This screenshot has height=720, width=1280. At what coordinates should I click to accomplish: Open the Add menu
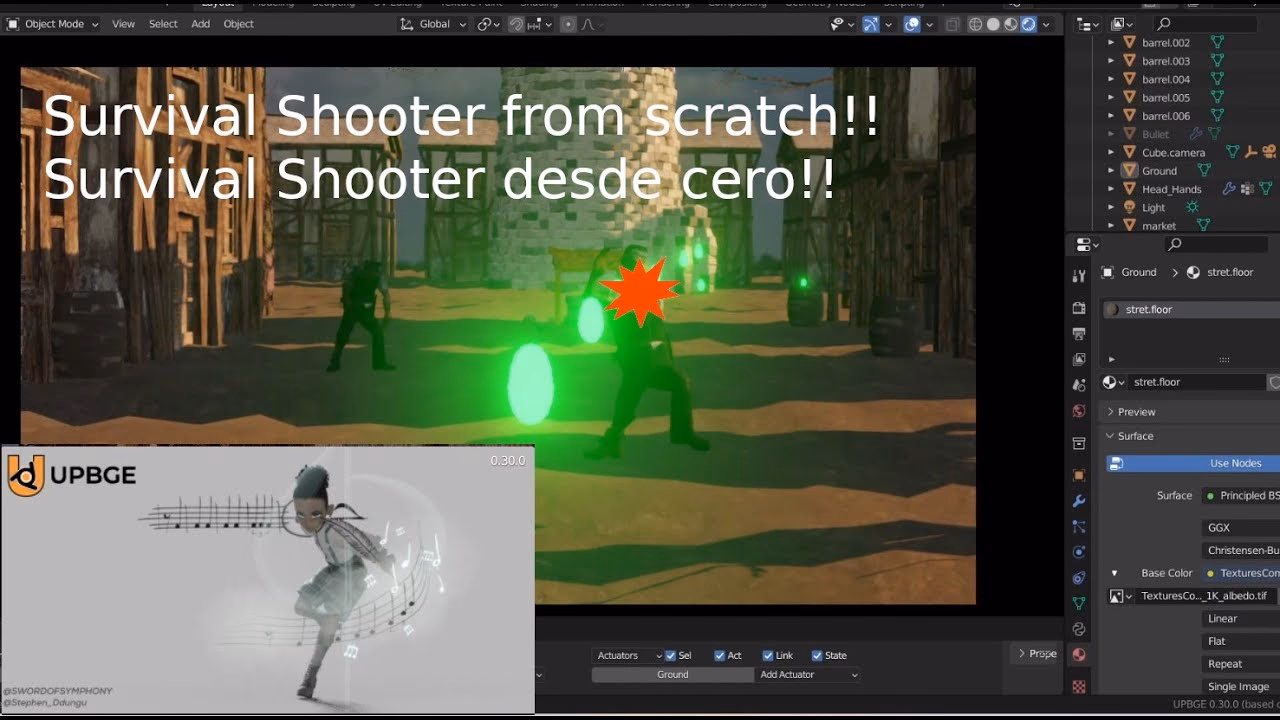click(200, 24)
